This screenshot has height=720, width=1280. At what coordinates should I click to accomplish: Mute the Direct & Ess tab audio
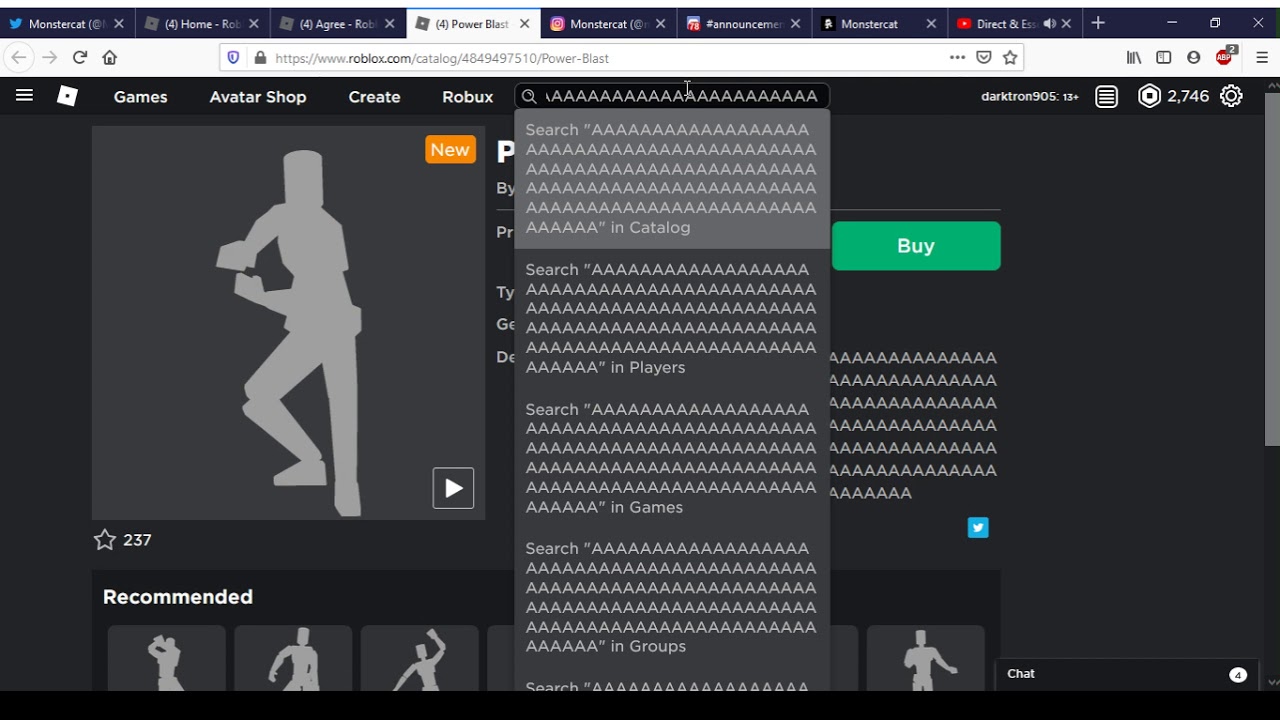1049,24
